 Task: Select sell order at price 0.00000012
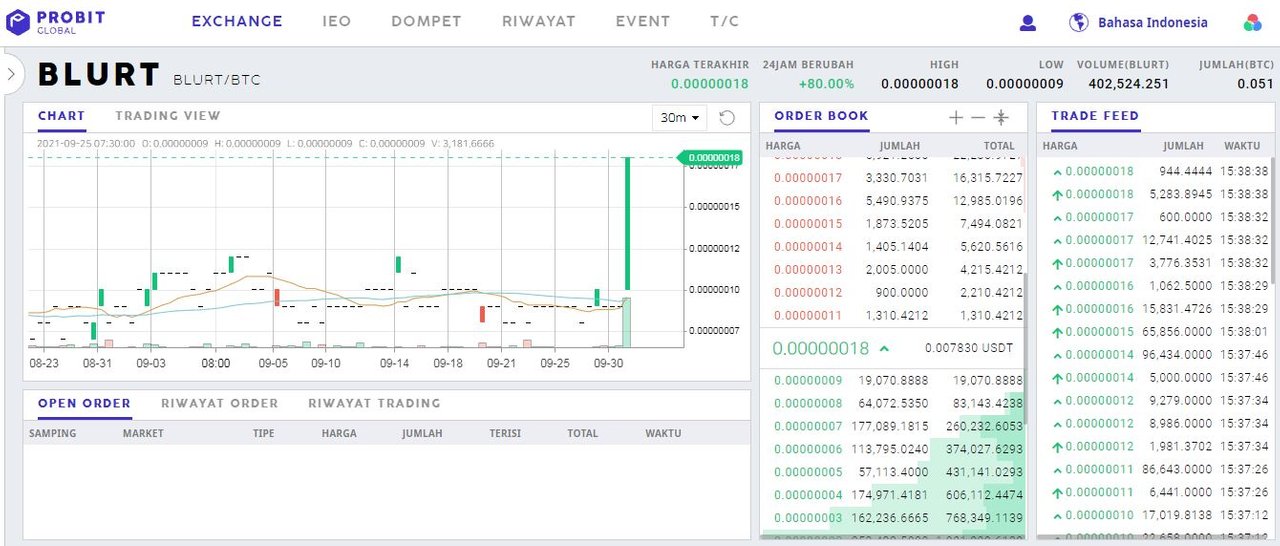tap(892, 293)
